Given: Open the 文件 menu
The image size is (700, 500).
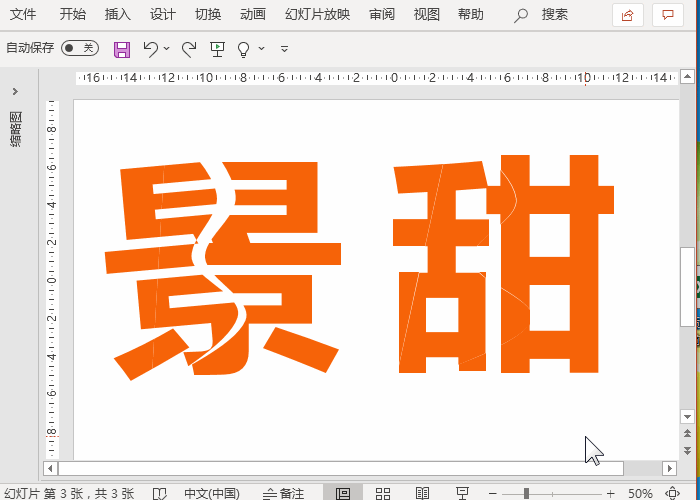Looking at the screenshot, I should [23, 14].
